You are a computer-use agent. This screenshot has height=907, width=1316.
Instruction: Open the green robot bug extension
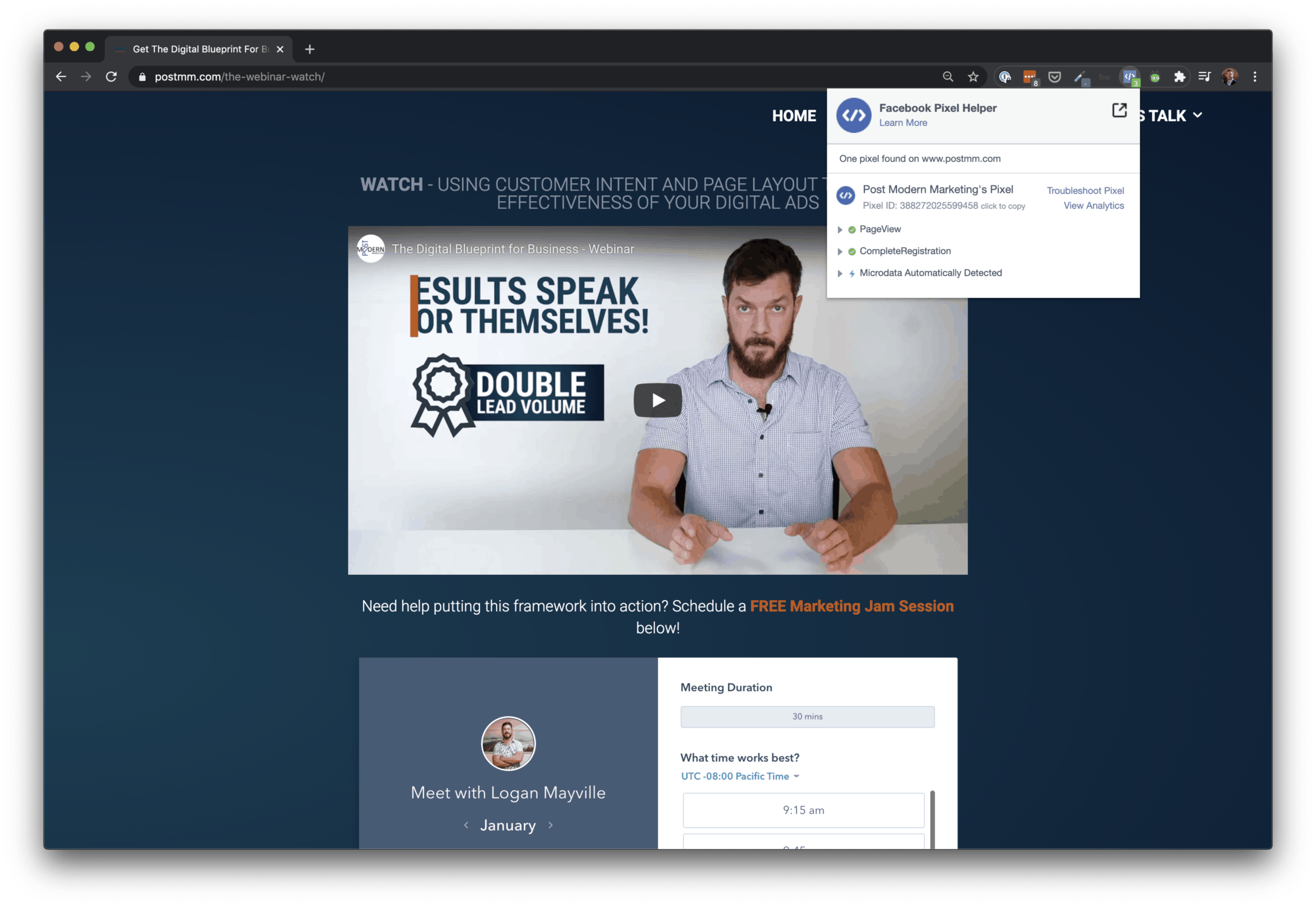pos(1155,77)
